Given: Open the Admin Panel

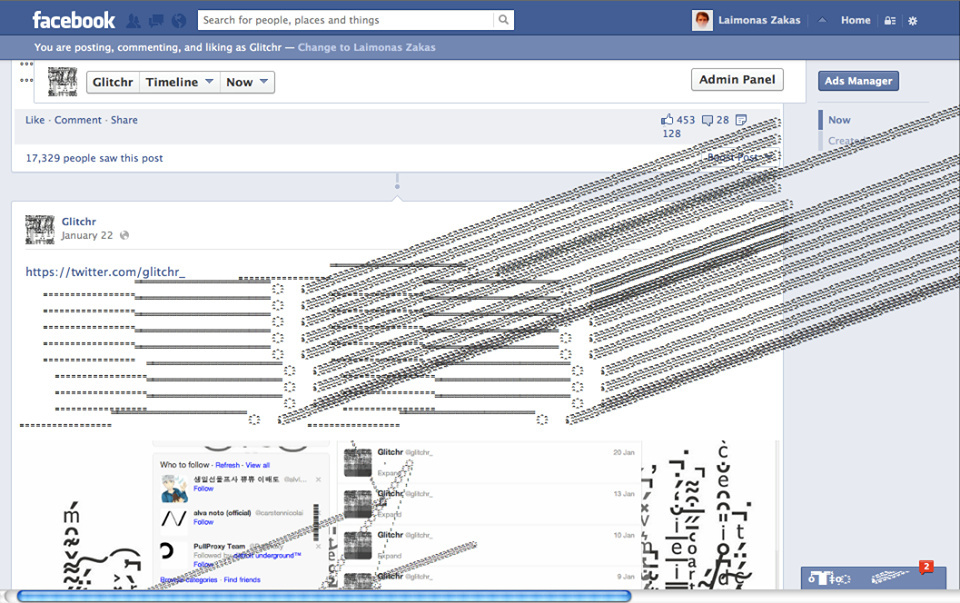Looking at the screenshot, I should (736, 80).
